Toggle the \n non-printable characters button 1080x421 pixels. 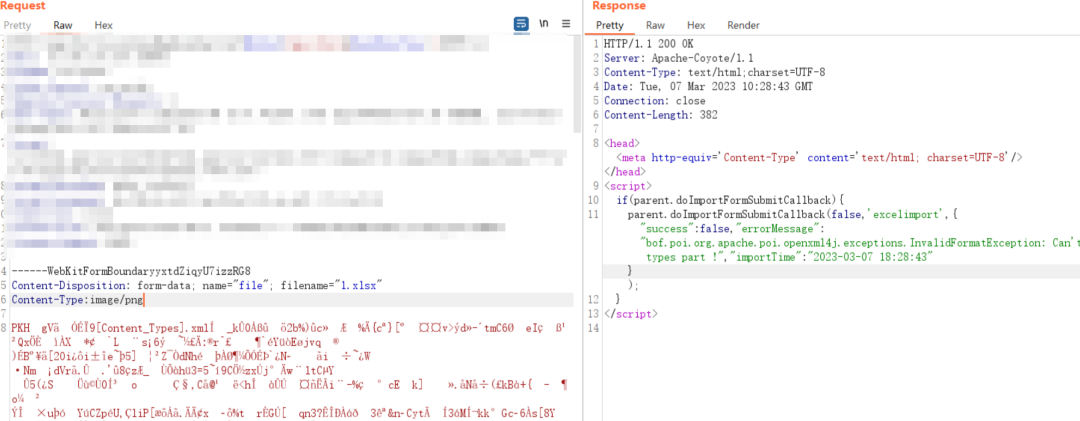[x=543, y=23]
